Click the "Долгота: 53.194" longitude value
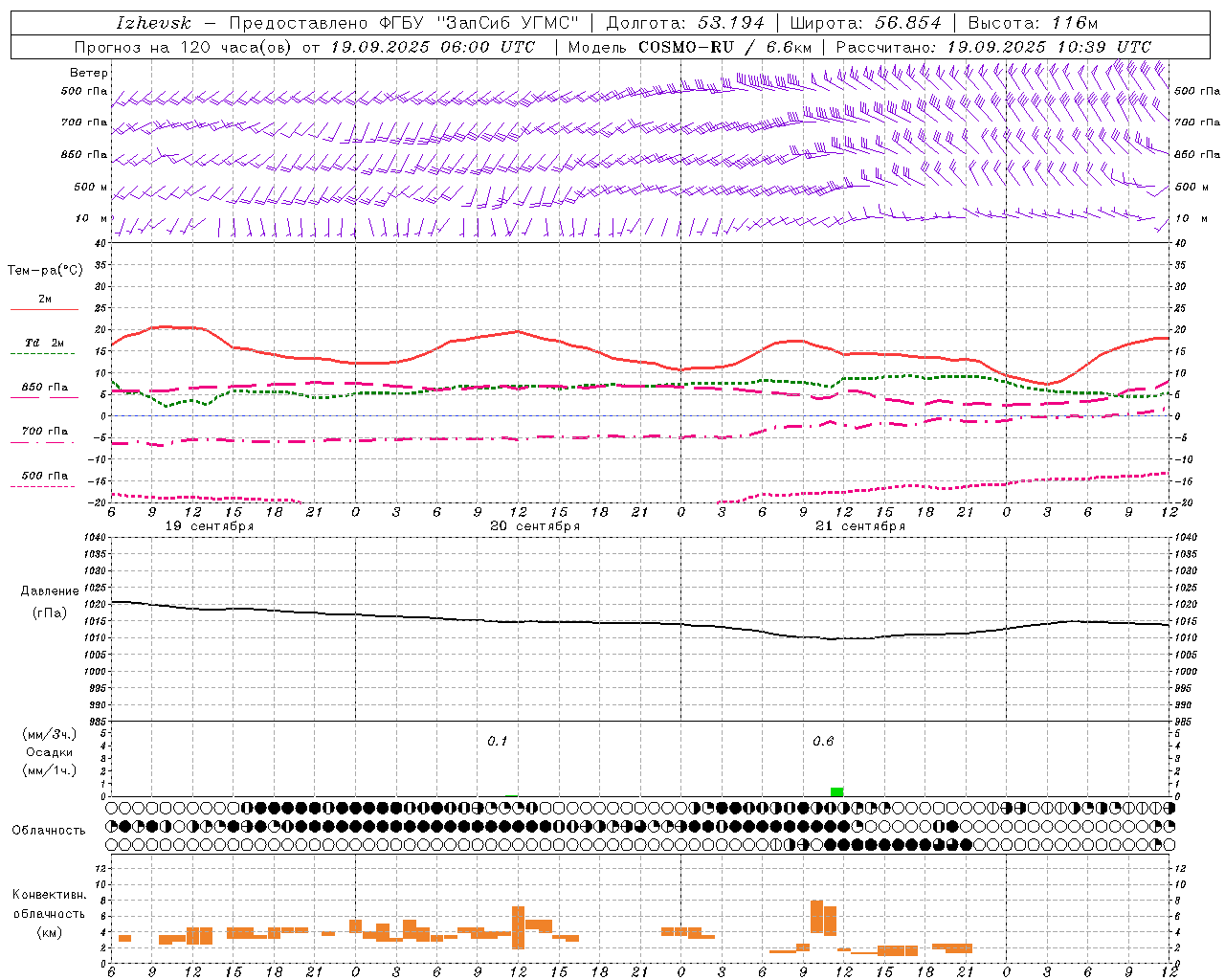1225x980 pixels. (685, 23)
